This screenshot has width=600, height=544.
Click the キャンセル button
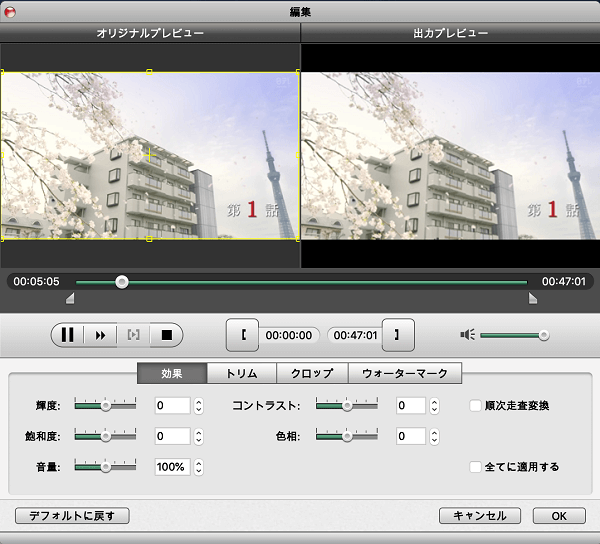point(480,516)
